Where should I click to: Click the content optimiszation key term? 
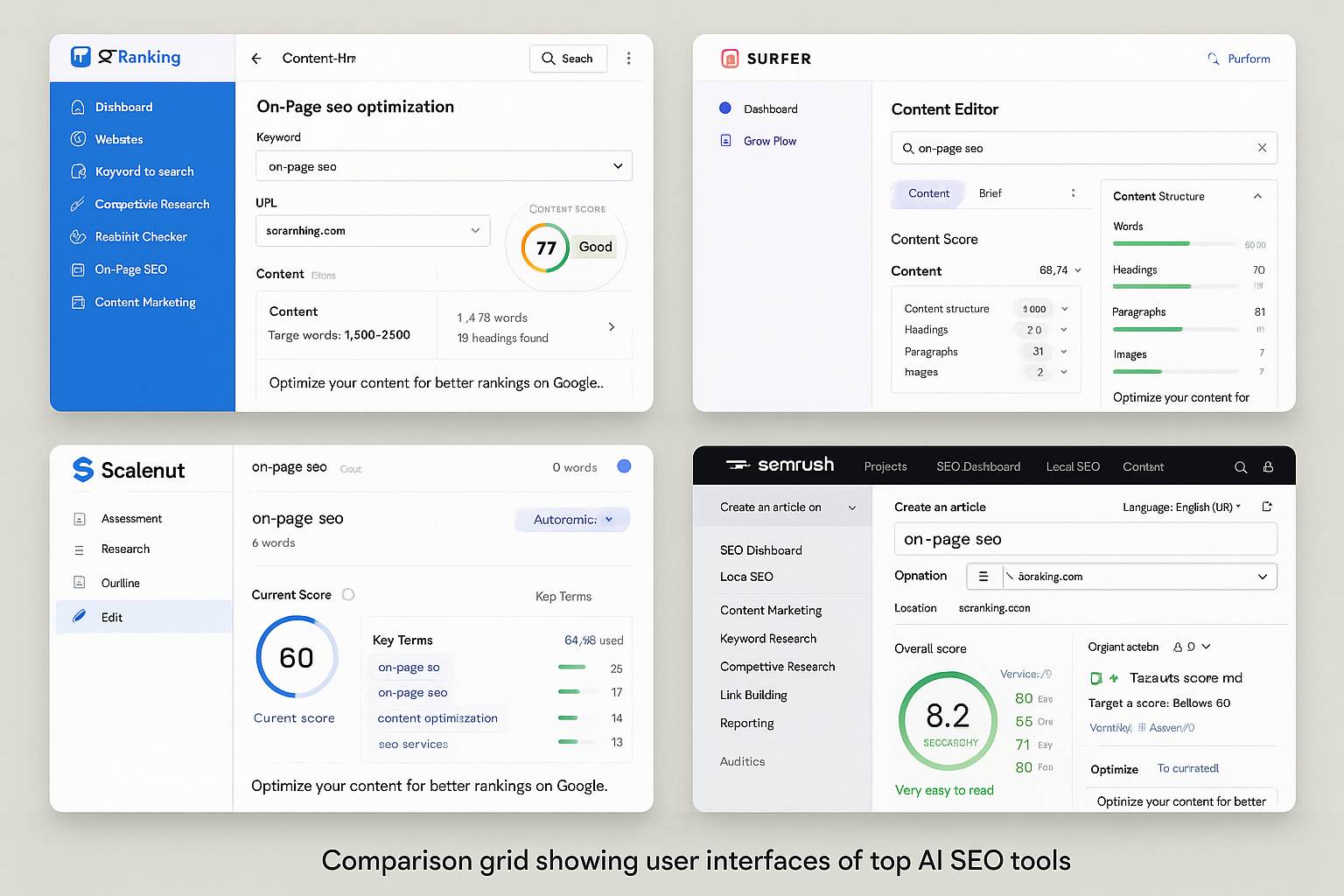click(x=437, y=718)
